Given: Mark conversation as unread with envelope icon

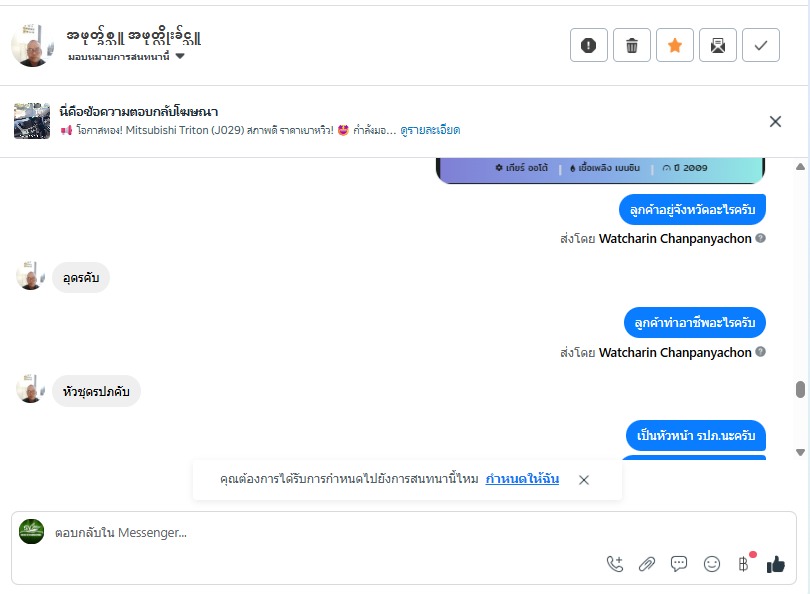Looking at the screenshot, I should (718, 45).
